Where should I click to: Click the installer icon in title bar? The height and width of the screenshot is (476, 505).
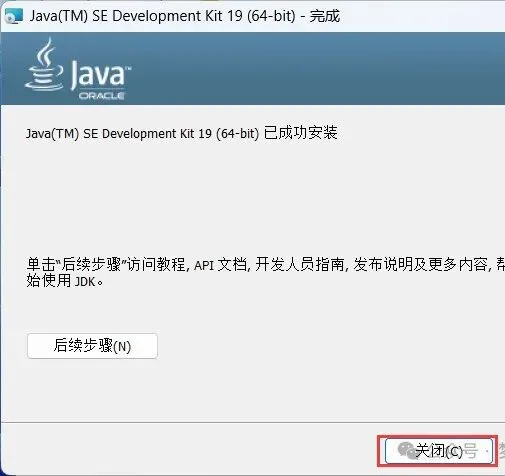pos(14,16)
